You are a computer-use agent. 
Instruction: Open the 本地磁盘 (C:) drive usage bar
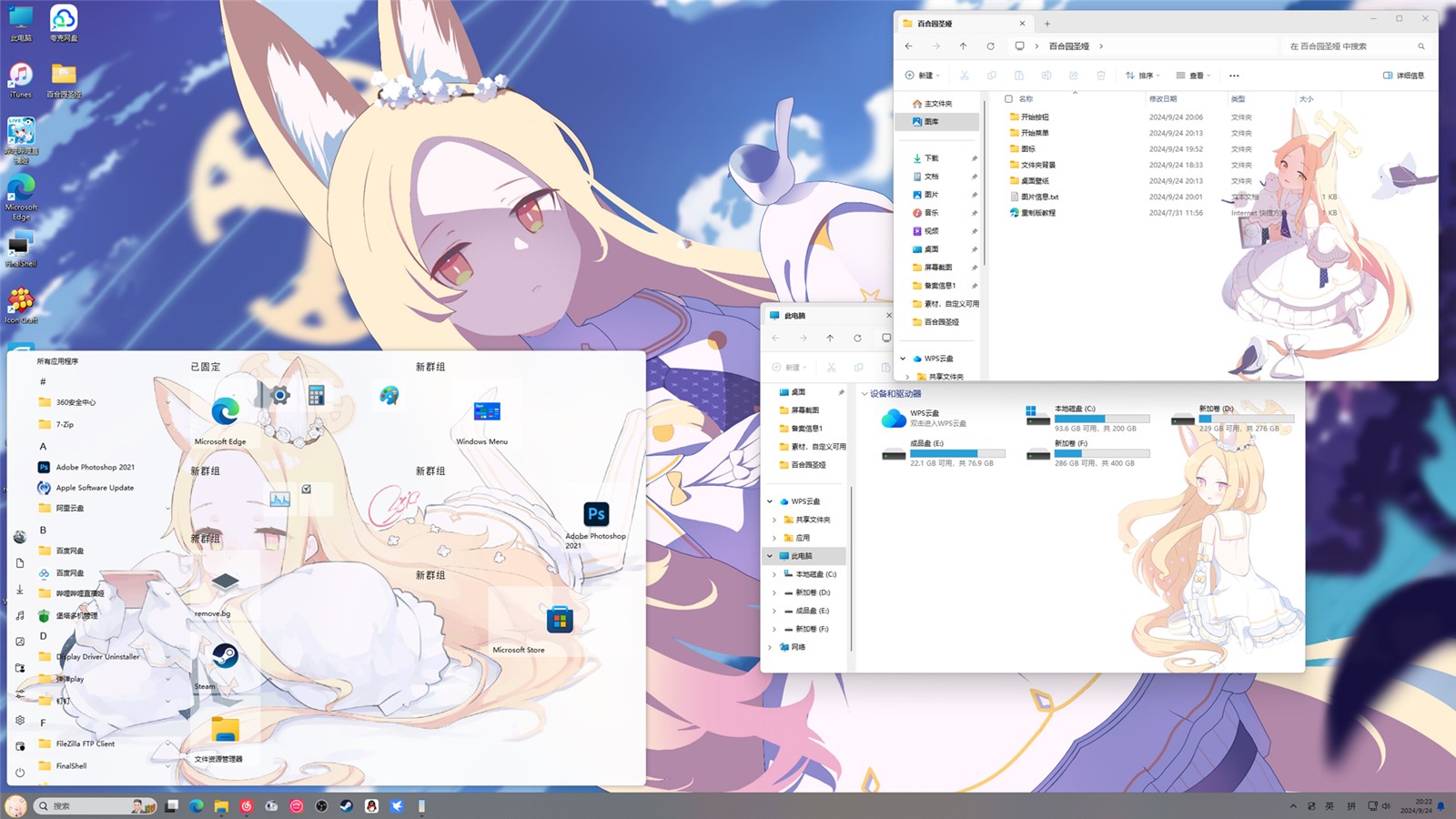tap(1101, 419)
